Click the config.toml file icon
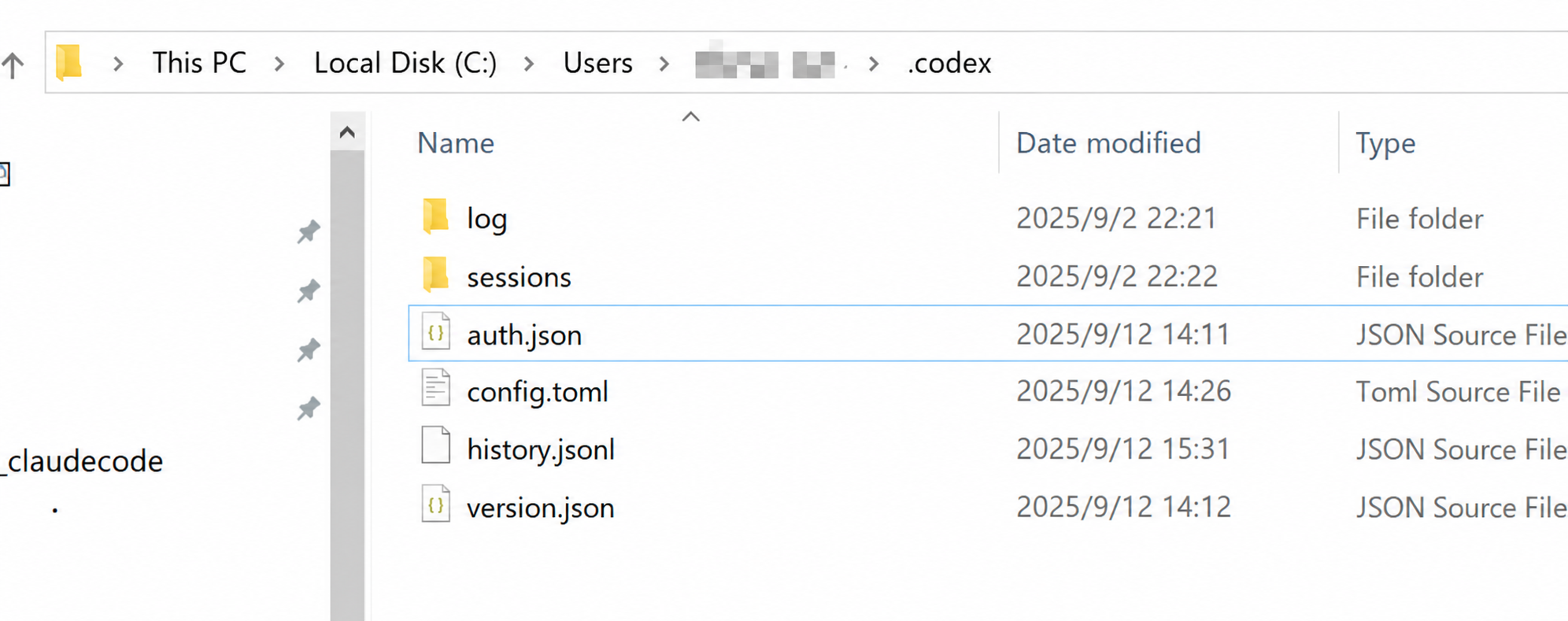Screen dimensions: 1568x621 435,389
